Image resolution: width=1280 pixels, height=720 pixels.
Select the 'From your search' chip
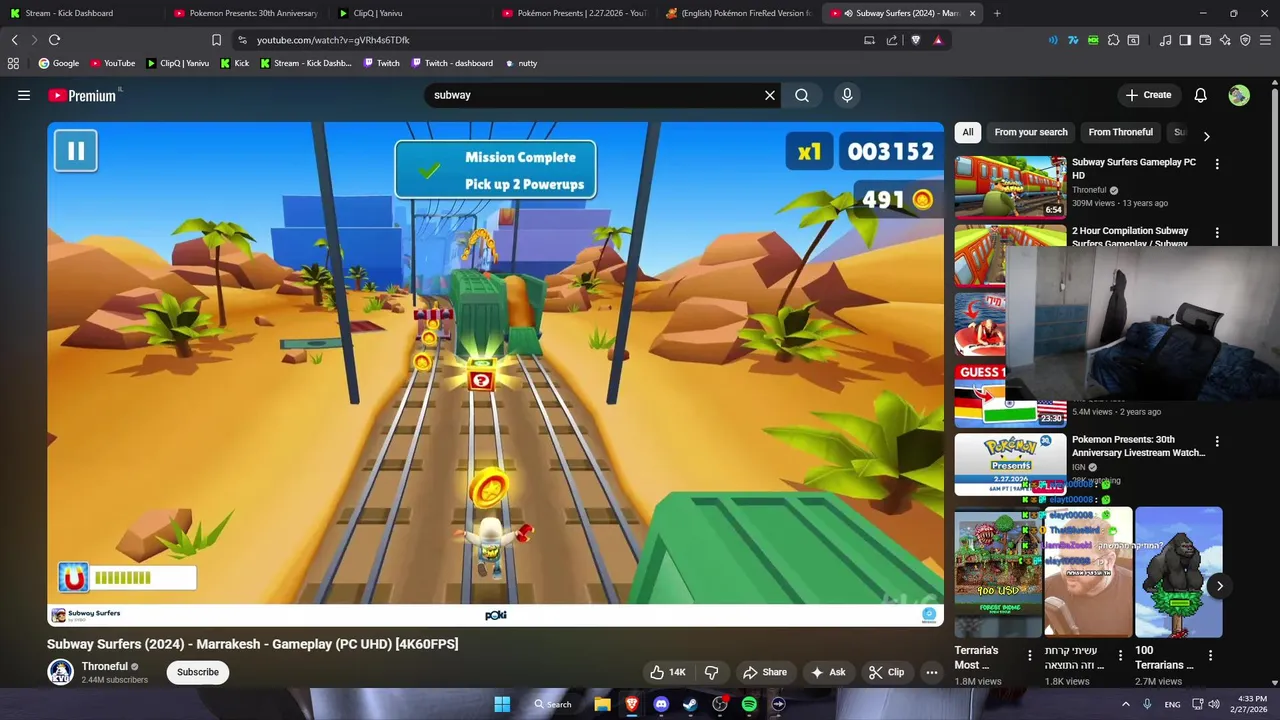[1031, 132]
